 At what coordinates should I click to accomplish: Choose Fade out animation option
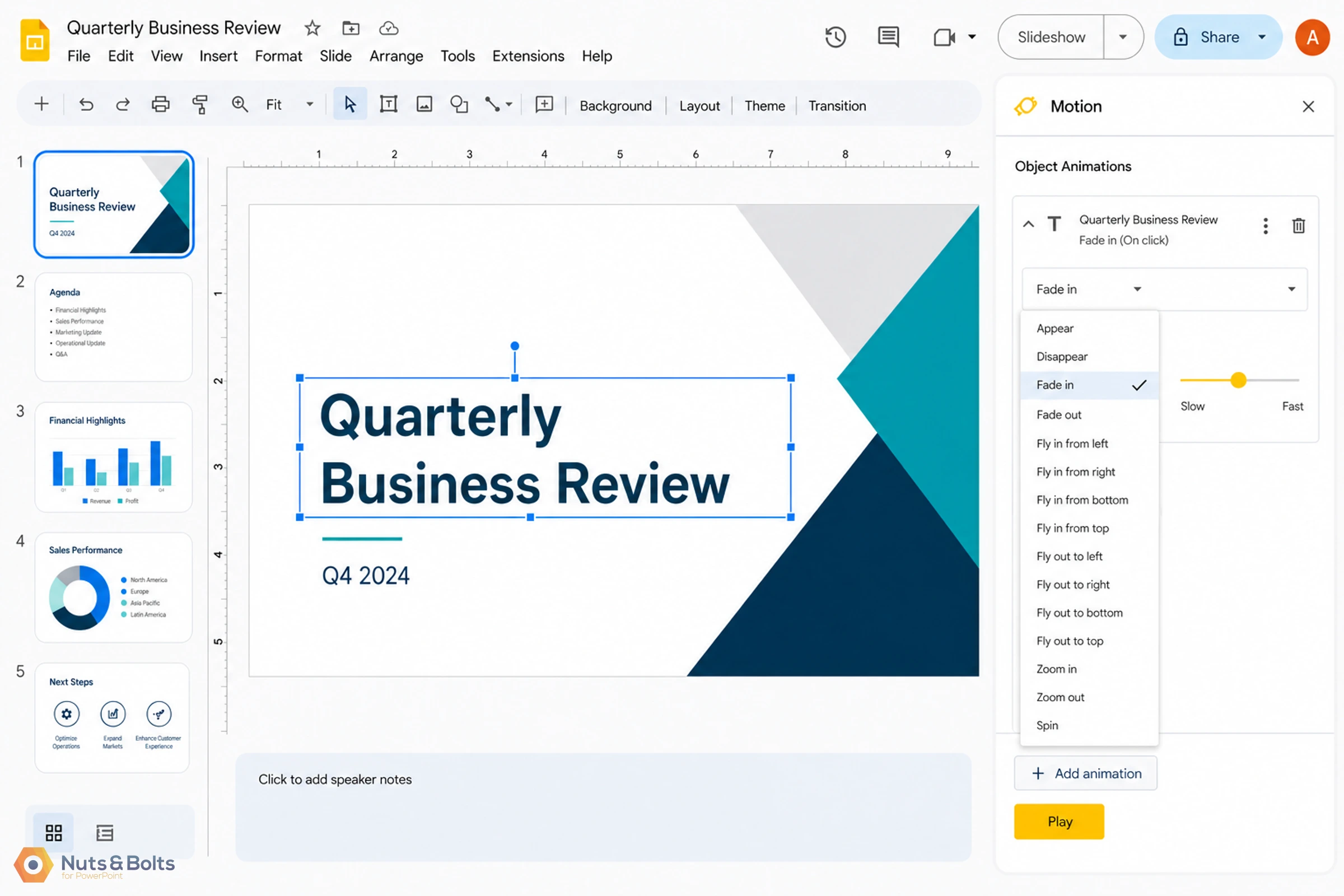tap(1089, 415)
